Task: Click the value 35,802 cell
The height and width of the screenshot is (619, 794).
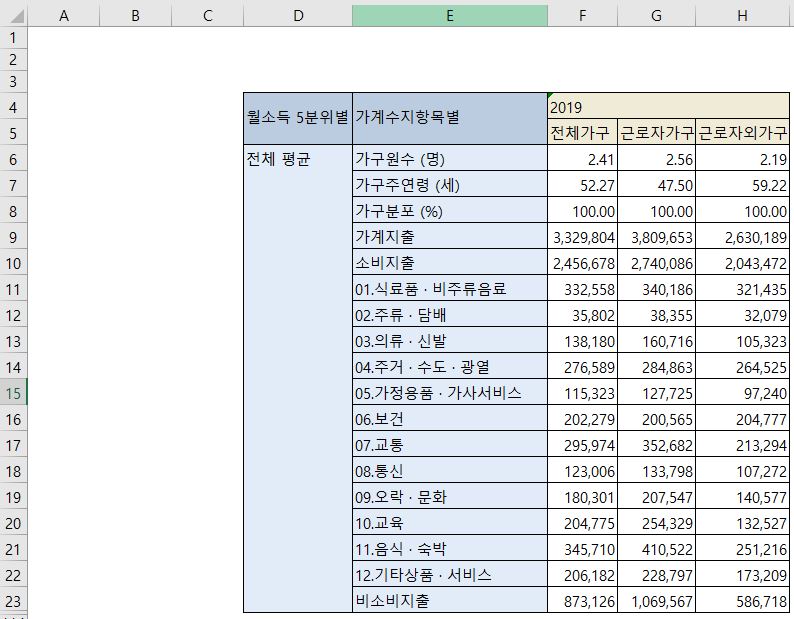Action: pos(582,315)
